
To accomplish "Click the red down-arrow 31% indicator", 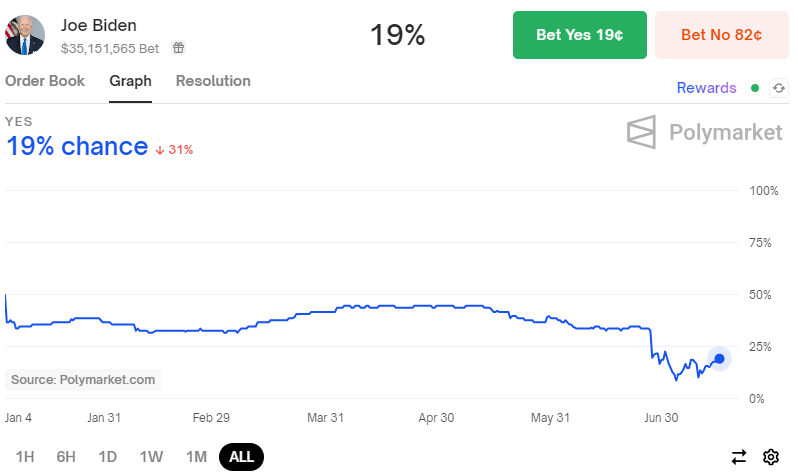I will (x=175, y=150).
